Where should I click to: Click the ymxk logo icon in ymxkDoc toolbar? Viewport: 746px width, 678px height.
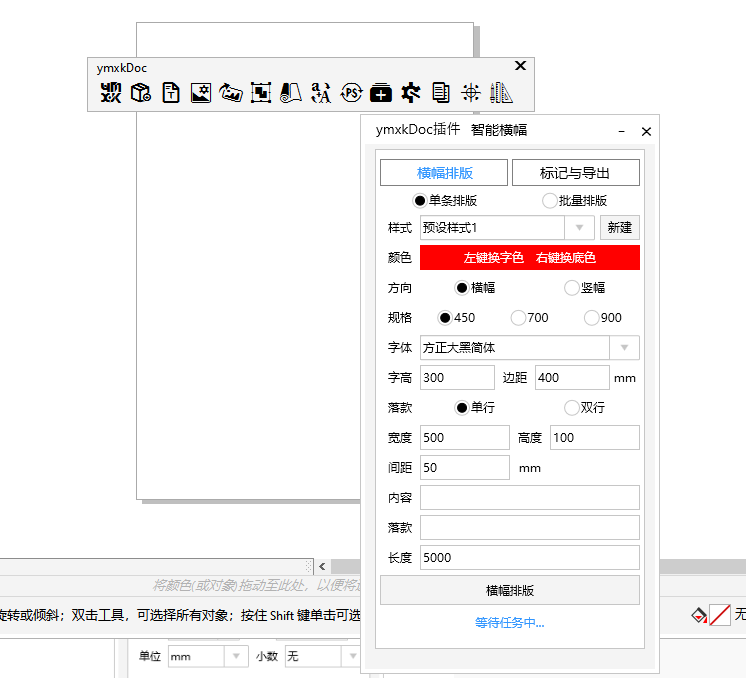(x=110, y=92)
